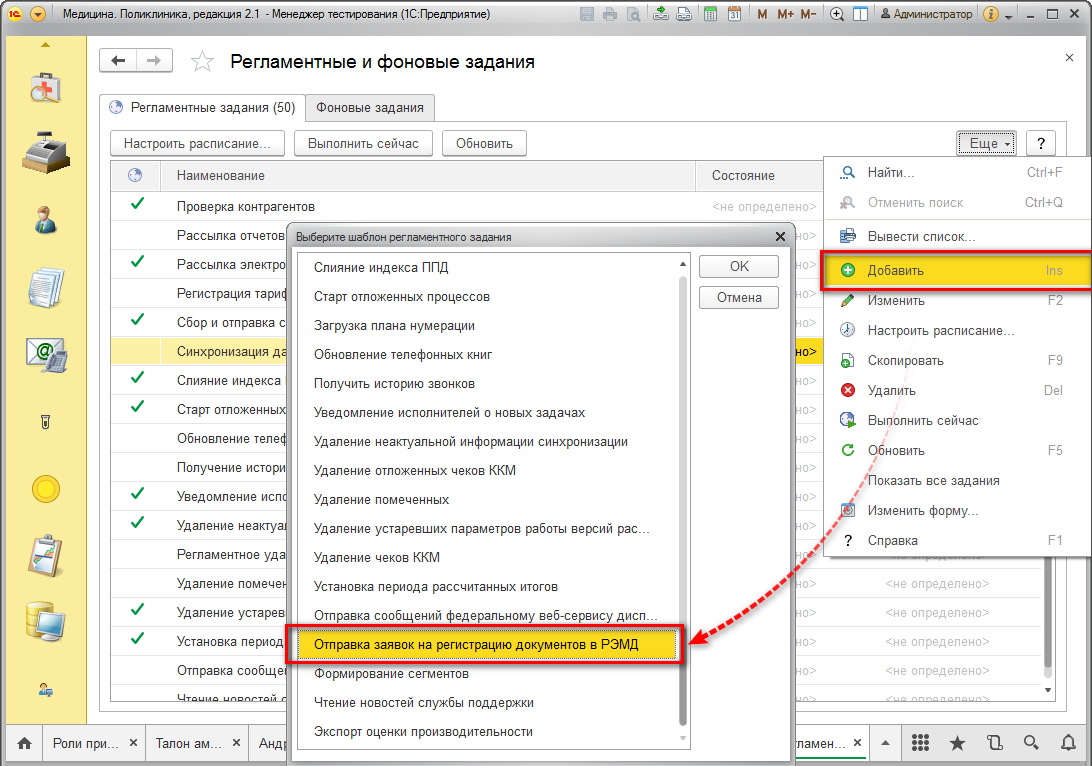Open the calendar icon in top toolbar
Viewport: 1092px width, 766px height.
coord(734,14)
